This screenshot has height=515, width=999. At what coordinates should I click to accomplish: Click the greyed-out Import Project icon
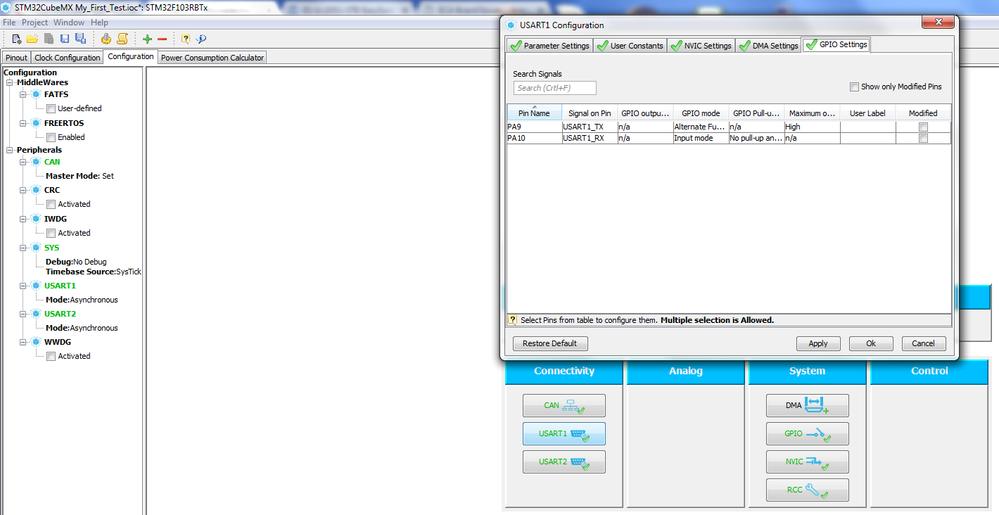48,38
